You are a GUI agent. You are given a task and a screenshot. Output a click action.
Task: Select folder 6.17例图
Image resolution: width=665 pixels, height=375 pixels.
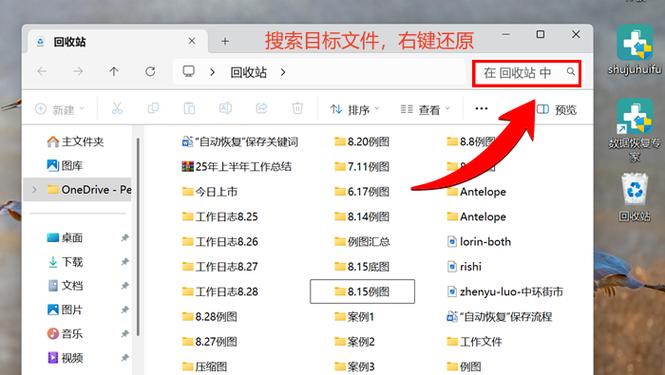[x=362, y=191]
